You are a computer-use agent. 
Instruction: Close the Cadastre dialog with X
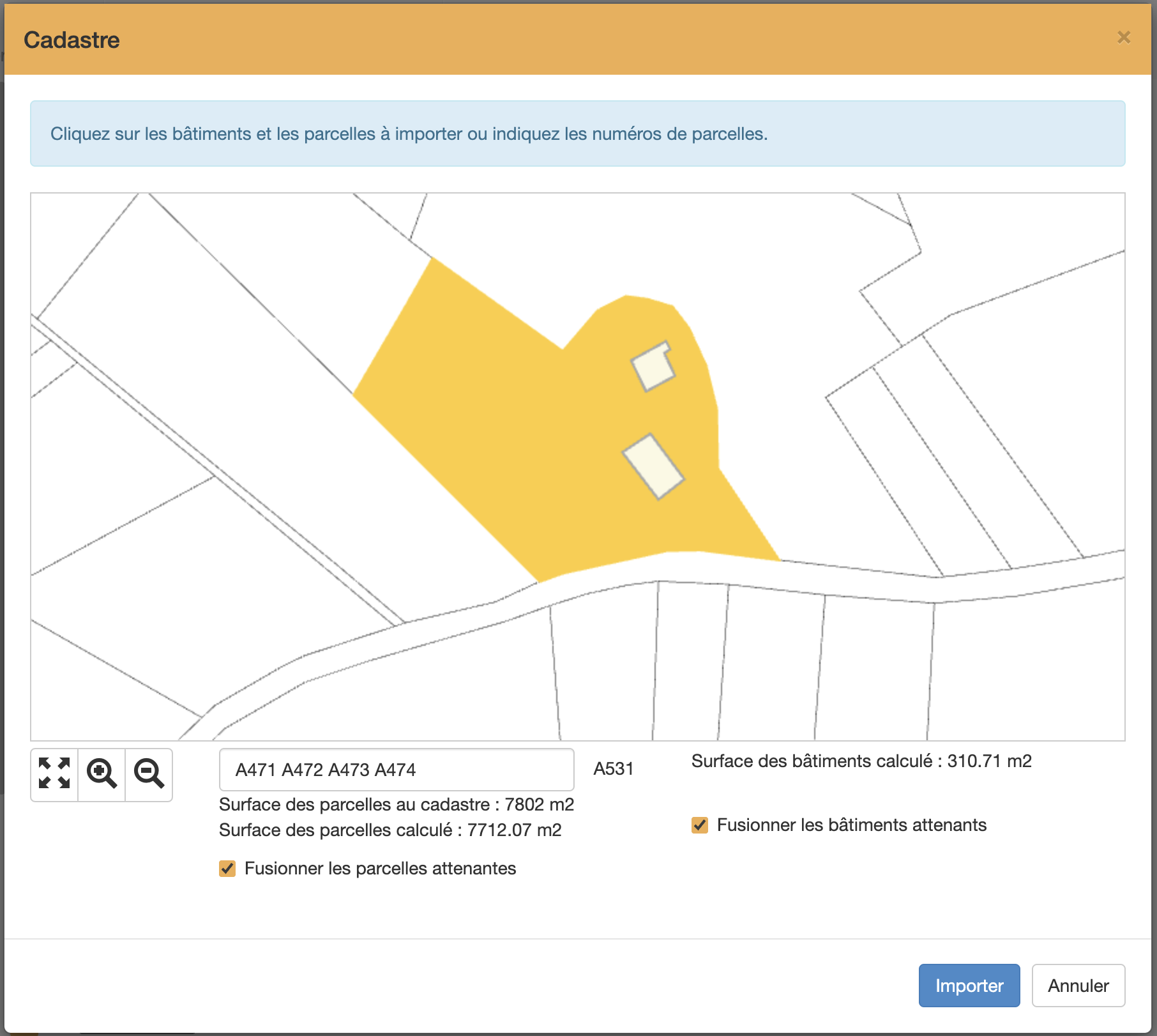1124,38
